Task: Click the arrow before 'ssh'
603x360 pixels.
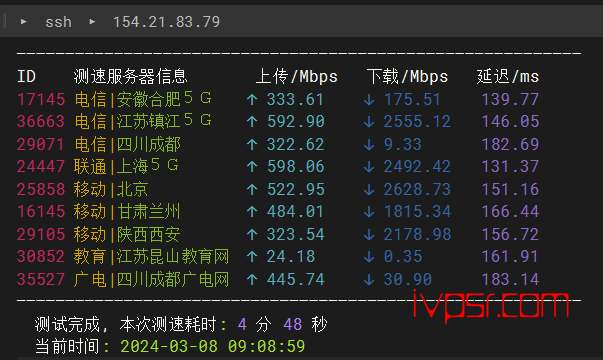Action: [x=23, y=22]
